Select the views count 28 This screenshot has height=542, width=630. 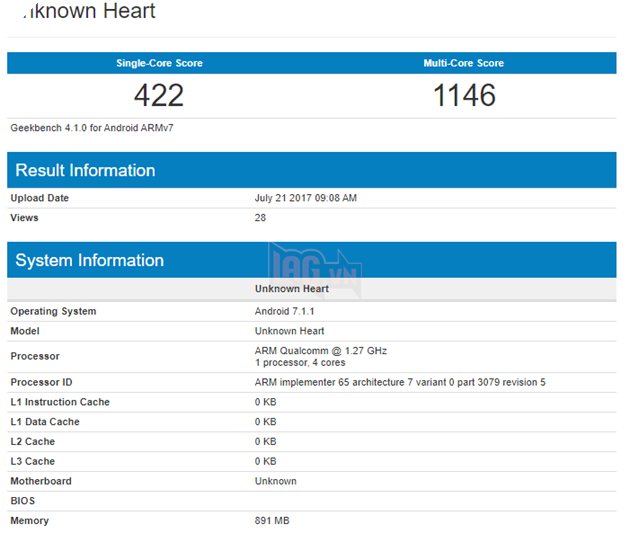[x=260, y=218]
